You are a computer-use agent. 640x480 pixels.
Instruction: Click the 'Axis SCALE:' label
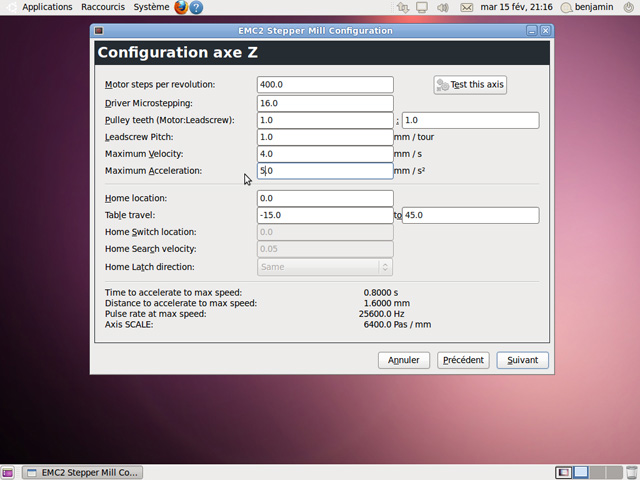click(129, 324)
